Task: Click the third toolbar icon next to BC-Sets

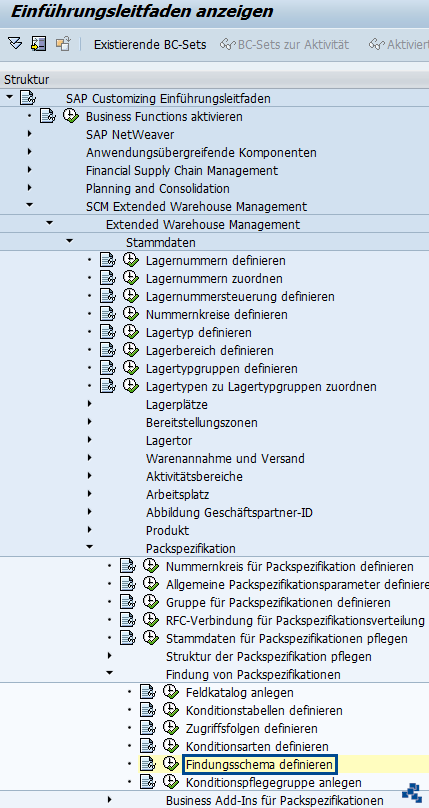Action: pos(63,44)
